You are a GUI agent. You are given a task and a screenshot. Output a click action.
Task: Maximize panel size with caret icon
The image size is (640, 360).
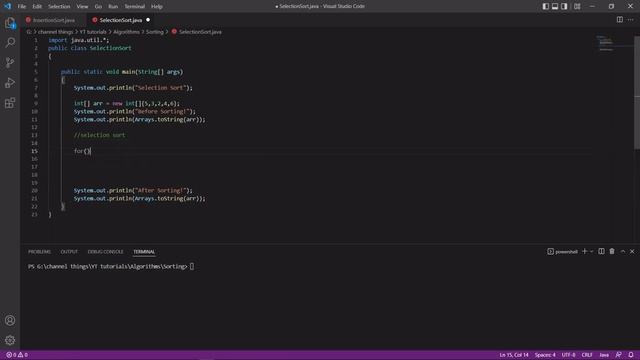[623, 251]
